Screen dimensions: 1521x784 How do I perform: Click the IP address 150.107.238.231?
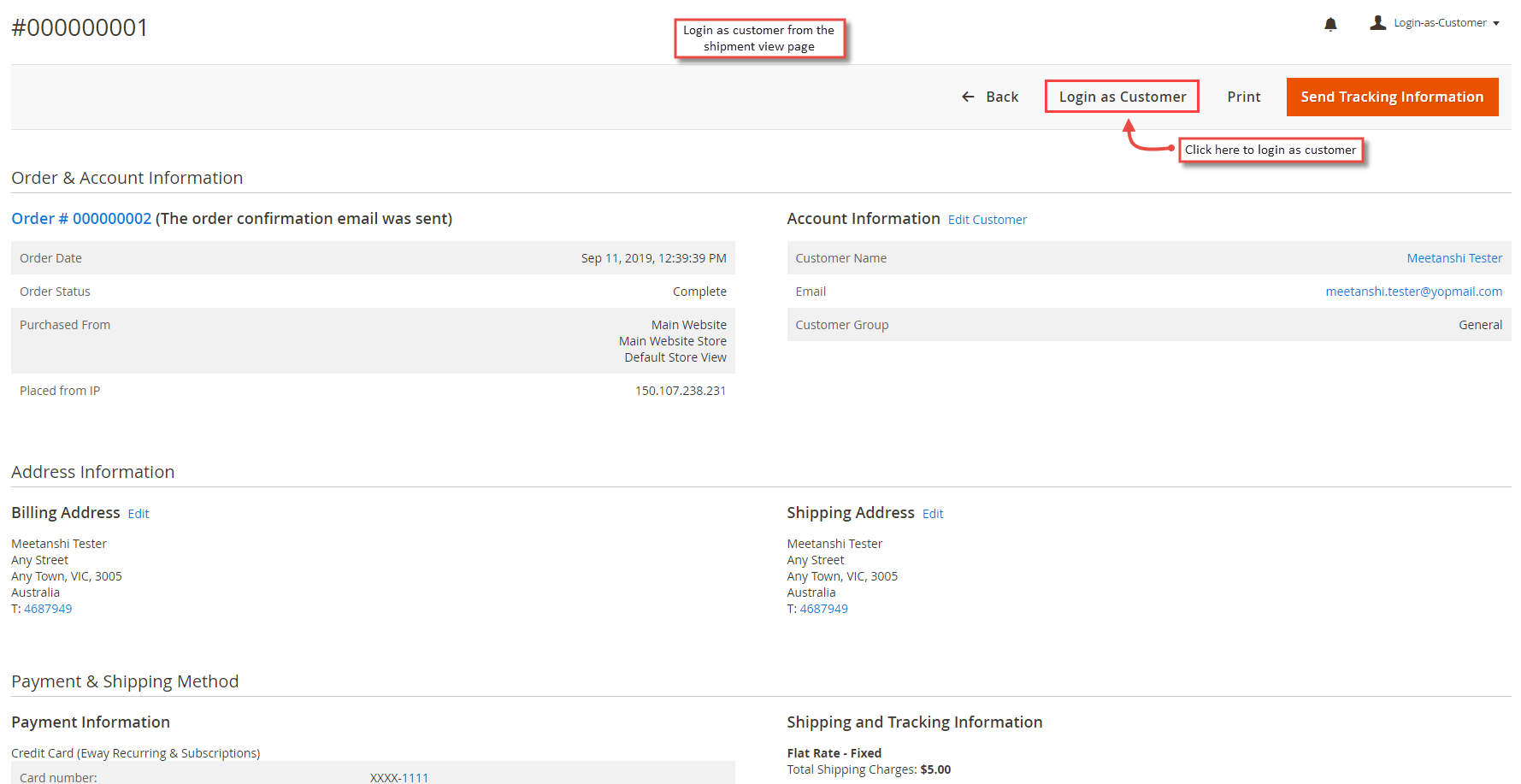(681, 391)
